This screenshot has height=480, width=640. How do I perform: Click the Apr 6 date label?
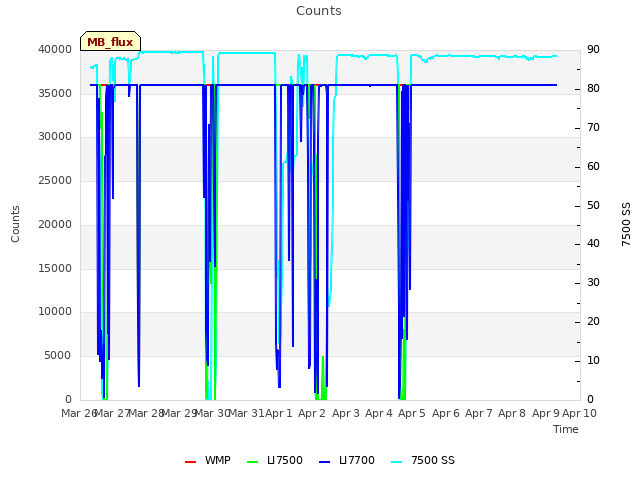tap(446, 413)
